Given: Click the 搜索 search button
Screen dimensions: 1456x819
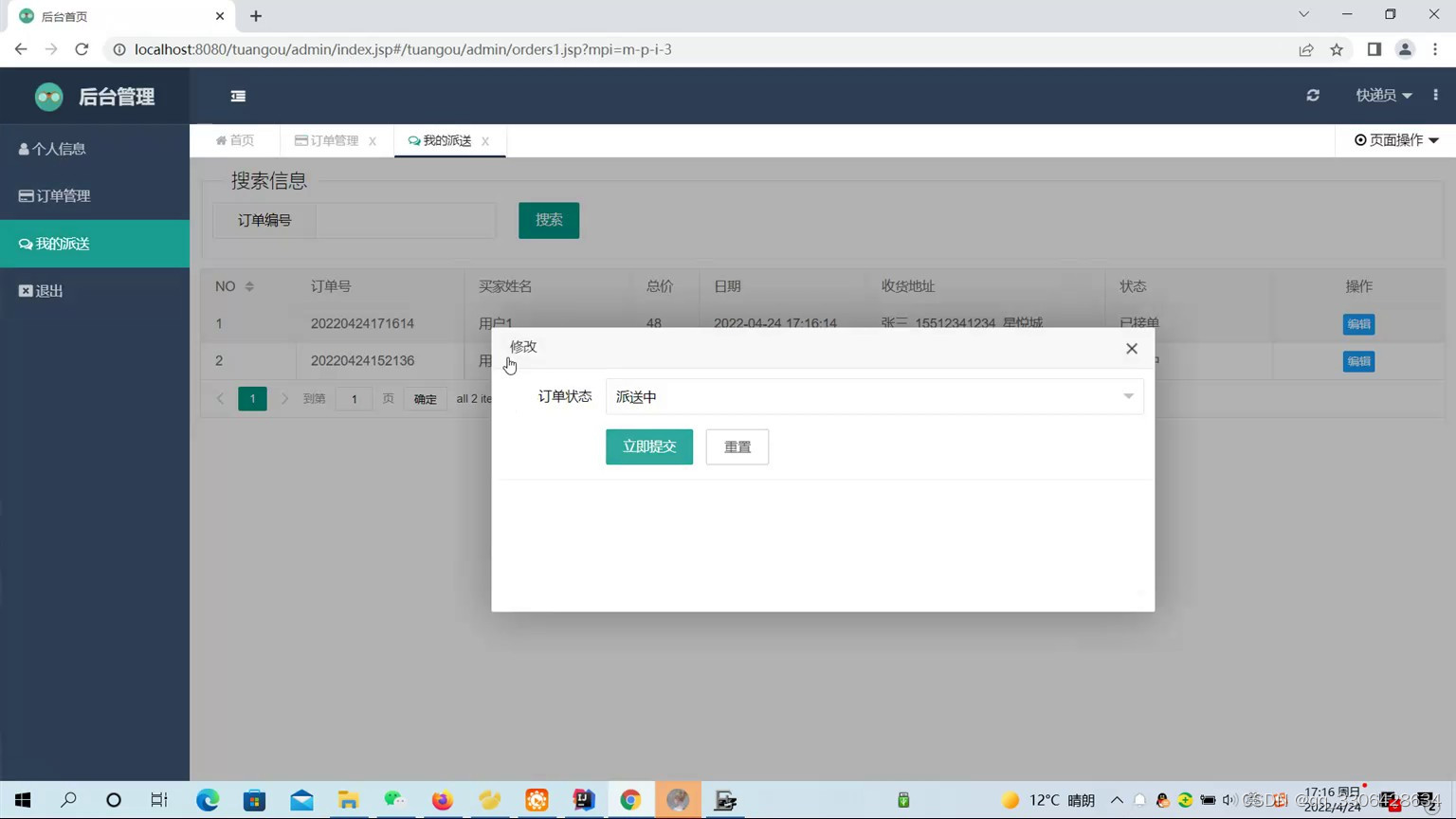Looking at the screenshot, I should coord(549,220).
